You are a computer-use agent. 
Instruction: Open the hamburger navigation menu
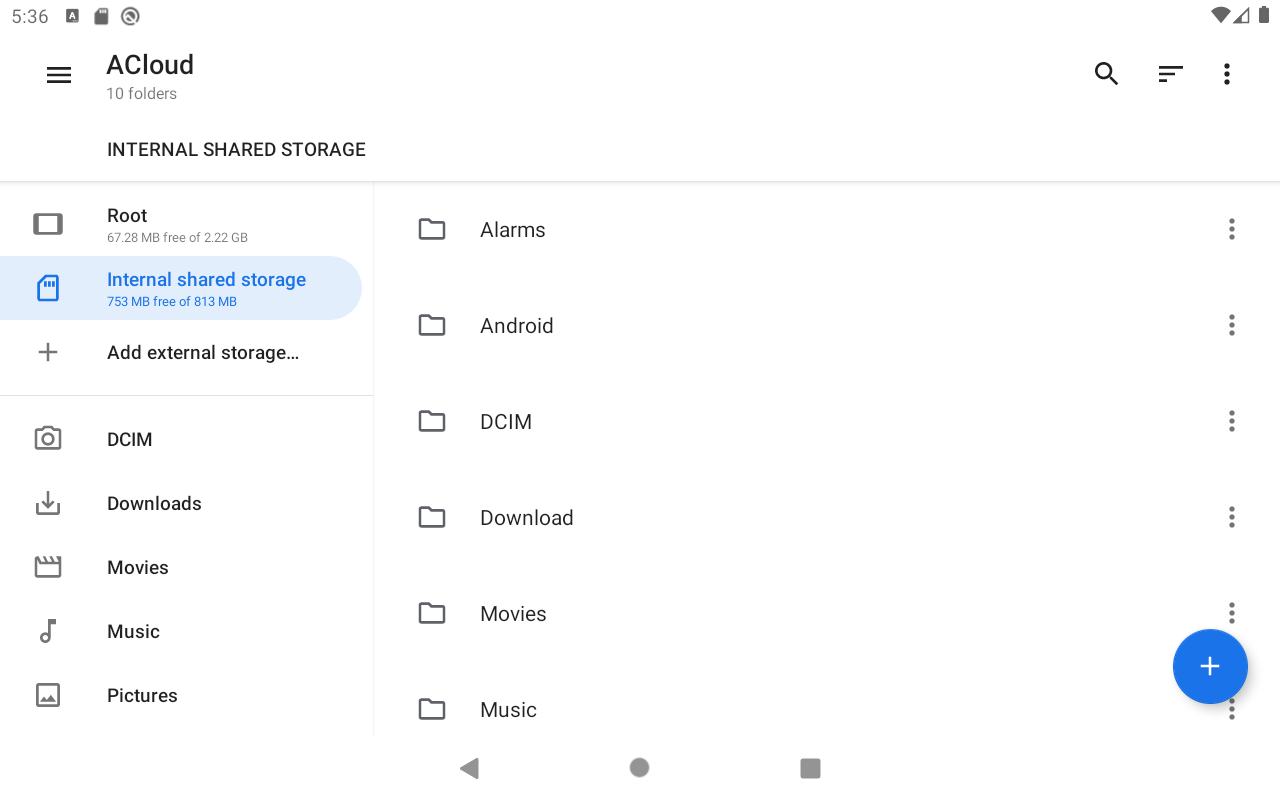tap(59, 75)
